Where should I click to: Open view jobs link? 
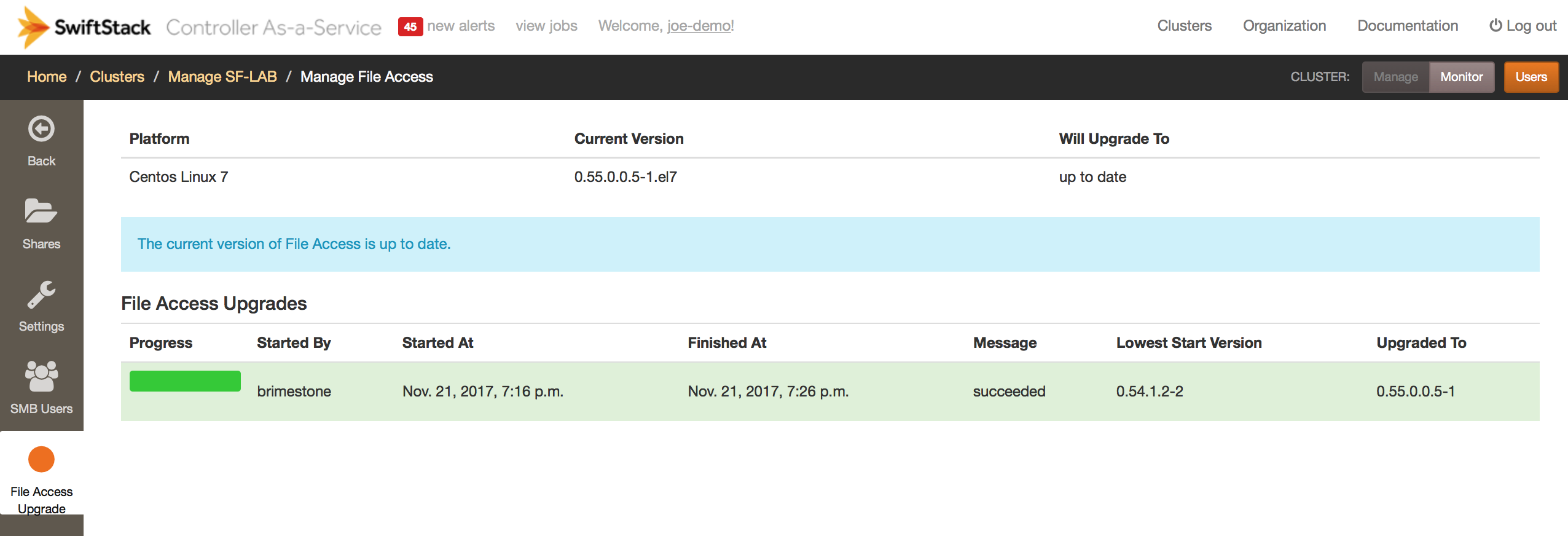coord(546,26)
